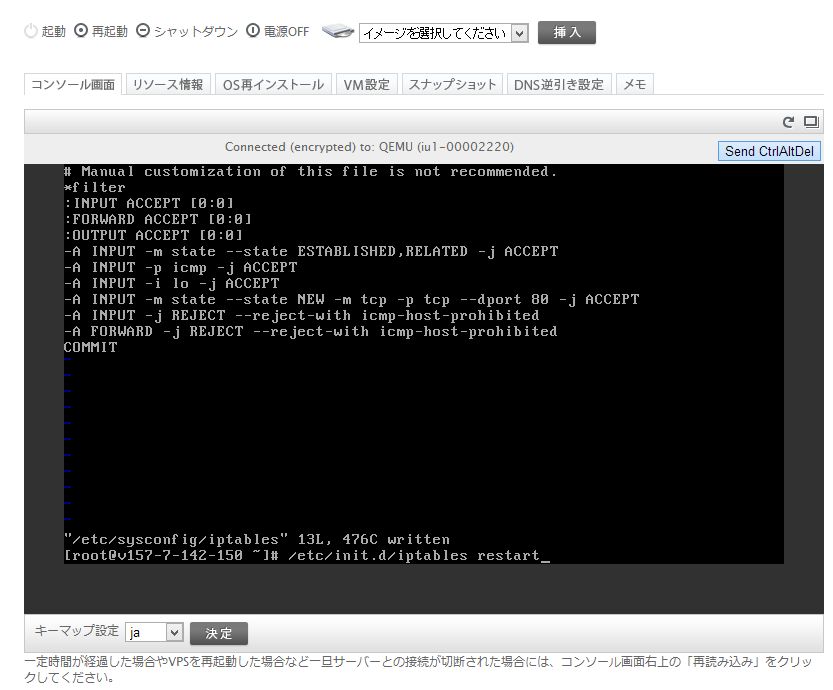
Task: Click the シャットダウン text label
Action: click(196, 31)
